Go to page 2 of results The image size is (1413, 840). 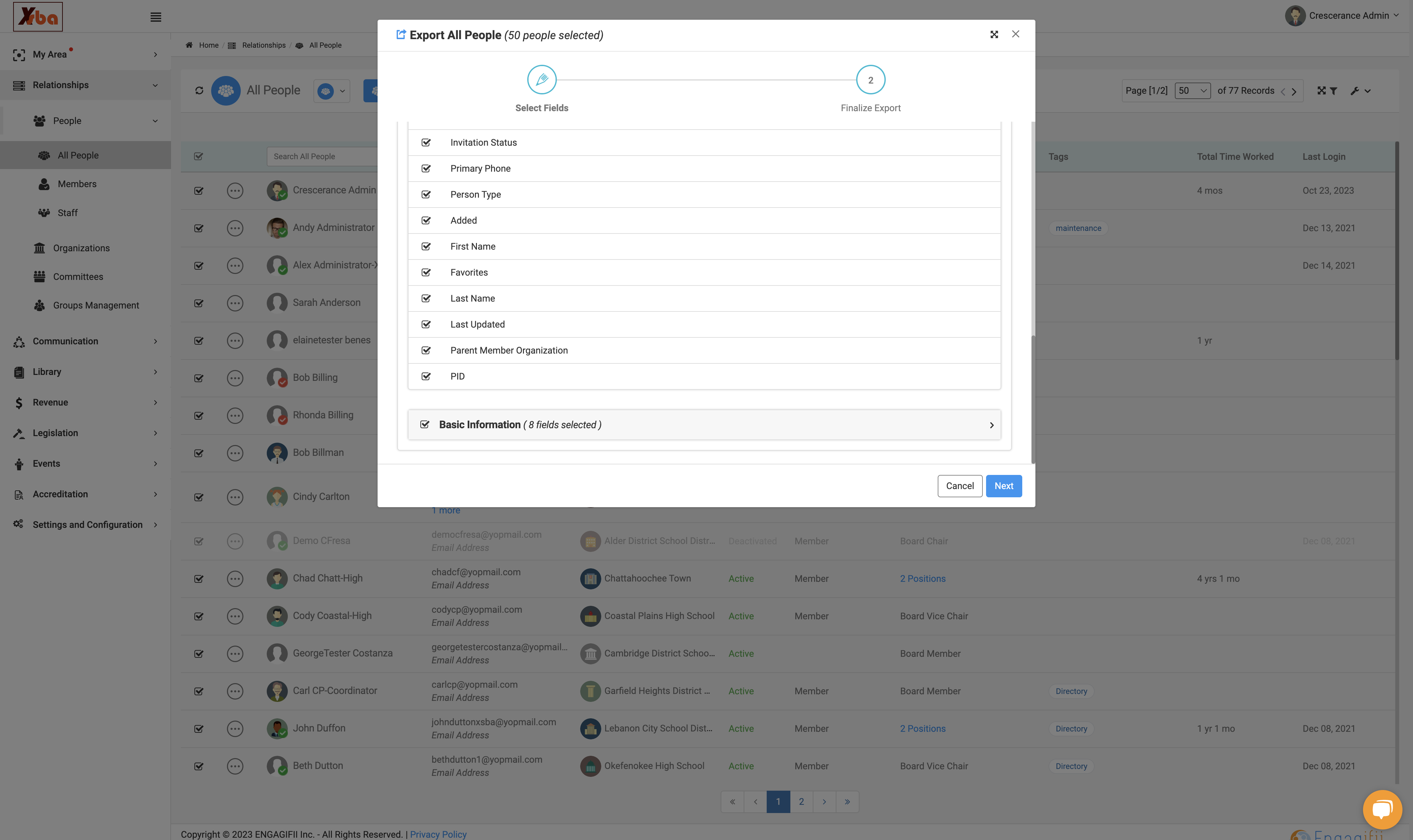801,802
